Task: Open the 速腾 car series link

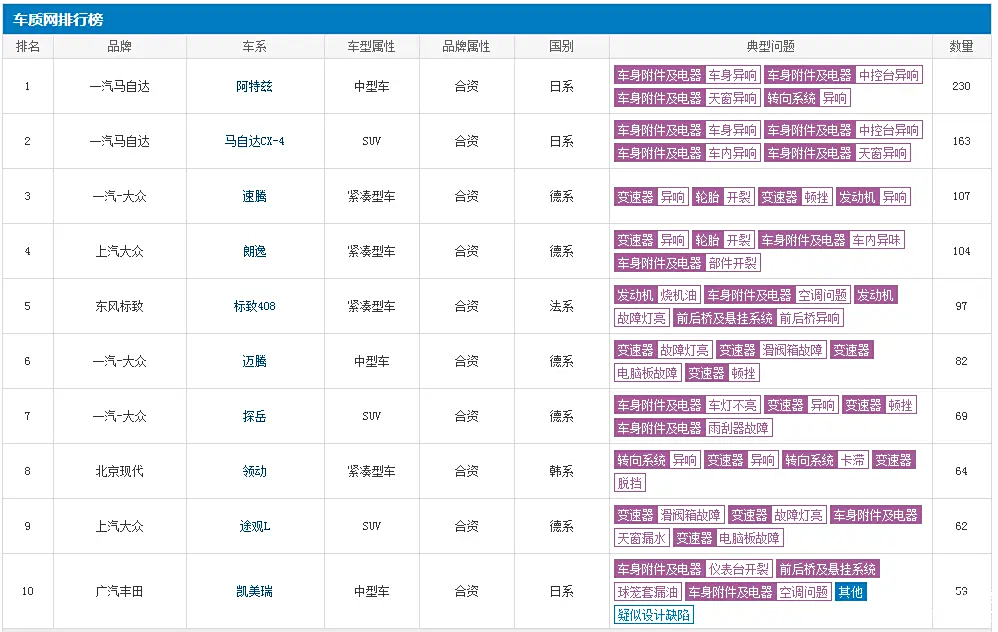Action: point(254,197)
